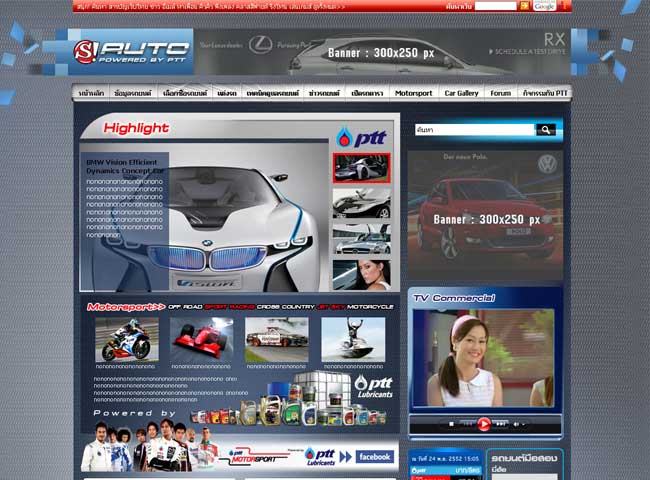
Task: Open the red Formula racing car thumbnail
Action: (x=202, y=340)
